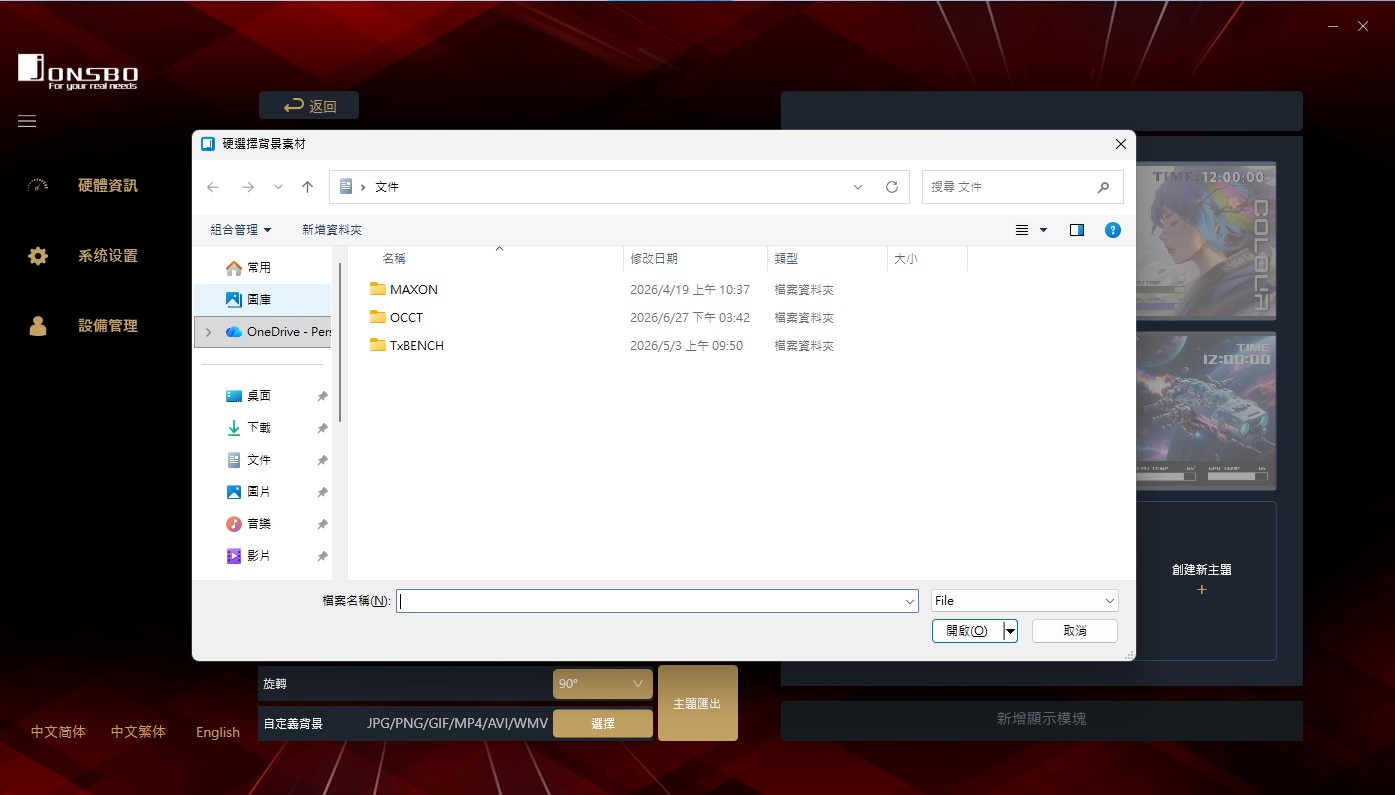This screenshot has width=1395, height=795.
Task: Click the 主題匯出 button
Action: [698, 703]
